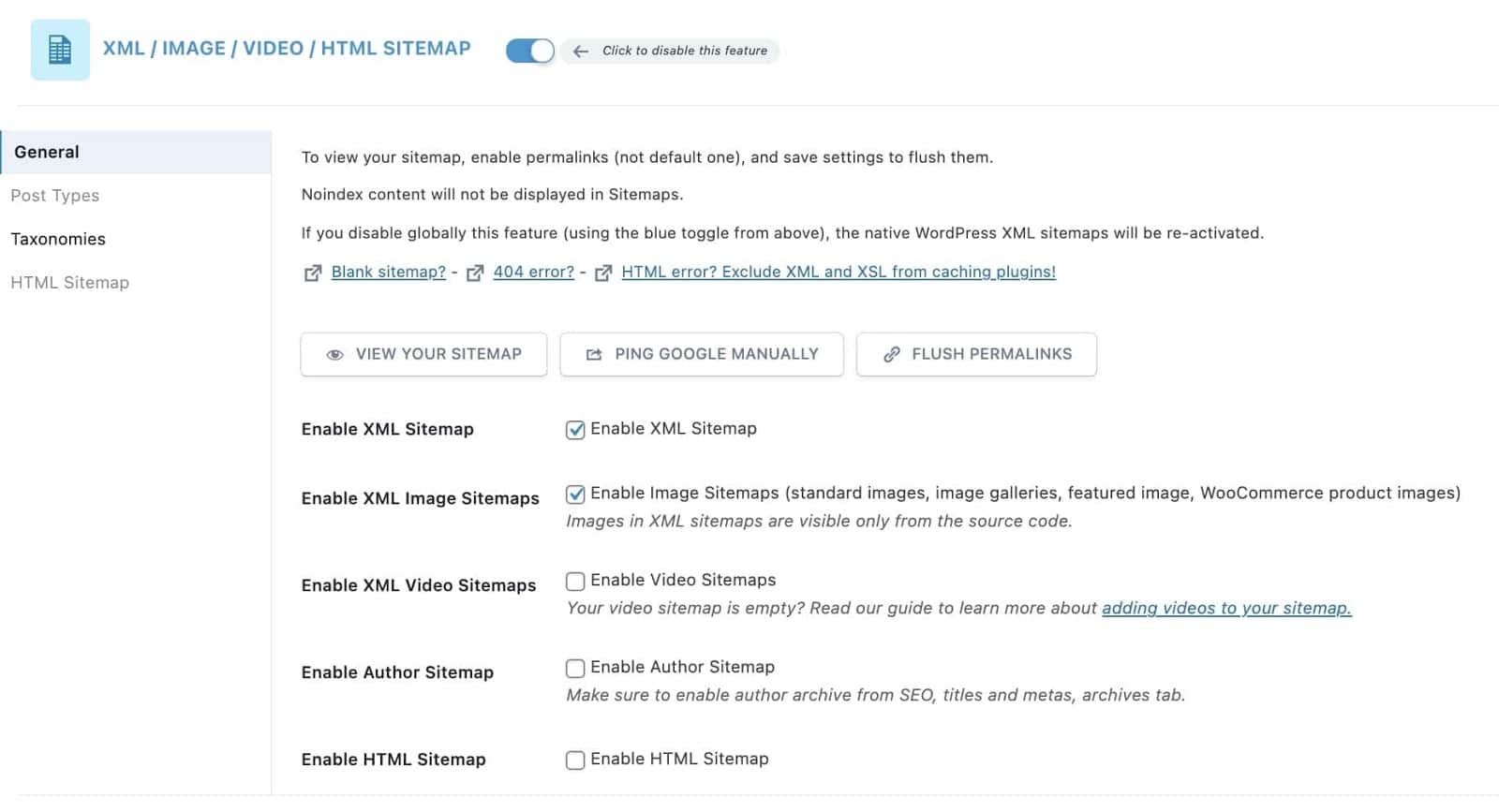Click external-link icon before HTML error link
This screenshot has width=1499, height=812.
pyautogui.click(x=603, y=273)
